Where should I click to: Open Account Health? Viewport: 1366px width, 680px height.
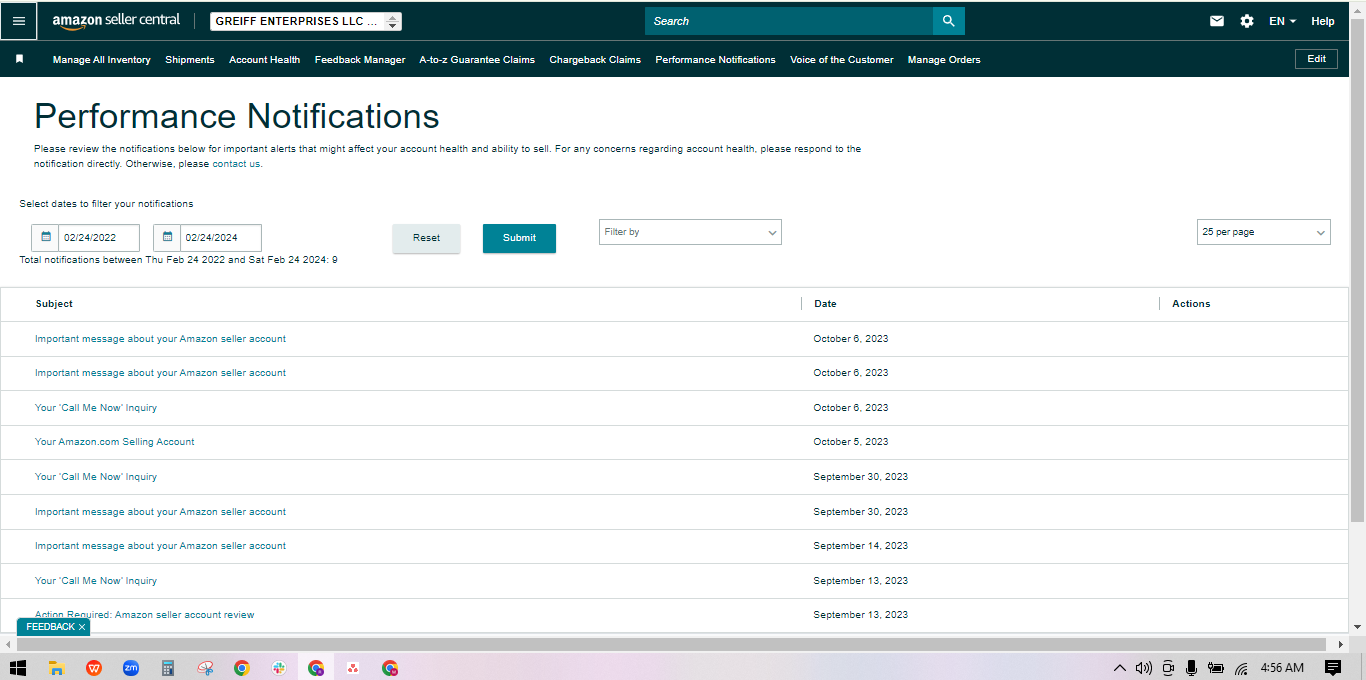264,60
